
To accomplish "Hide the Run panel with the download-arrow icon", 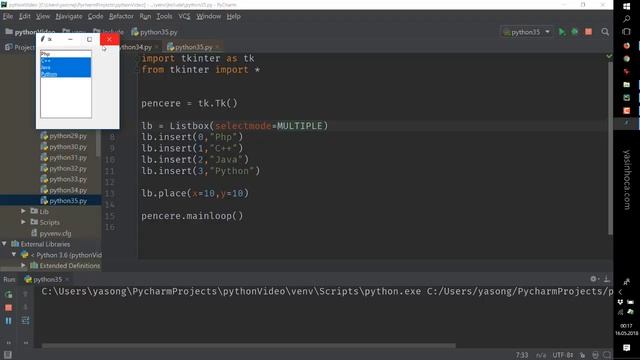I will point(607,279).
